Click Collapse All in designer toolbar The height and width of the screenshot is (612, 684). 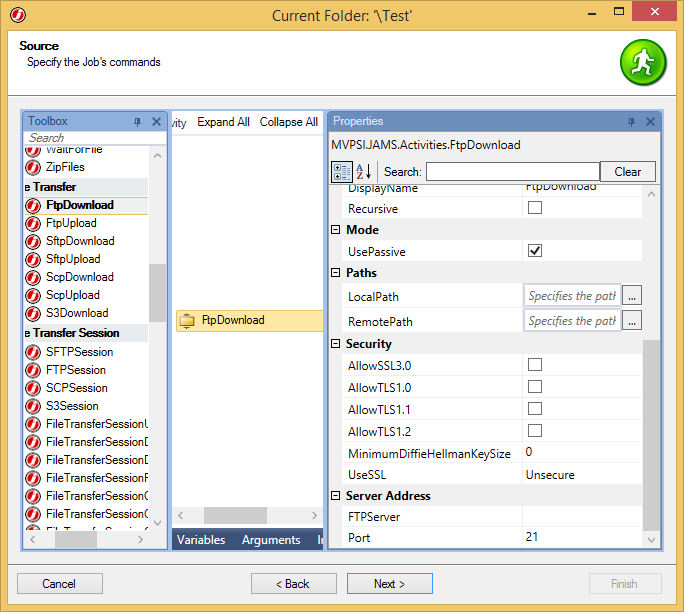[289, 122]
